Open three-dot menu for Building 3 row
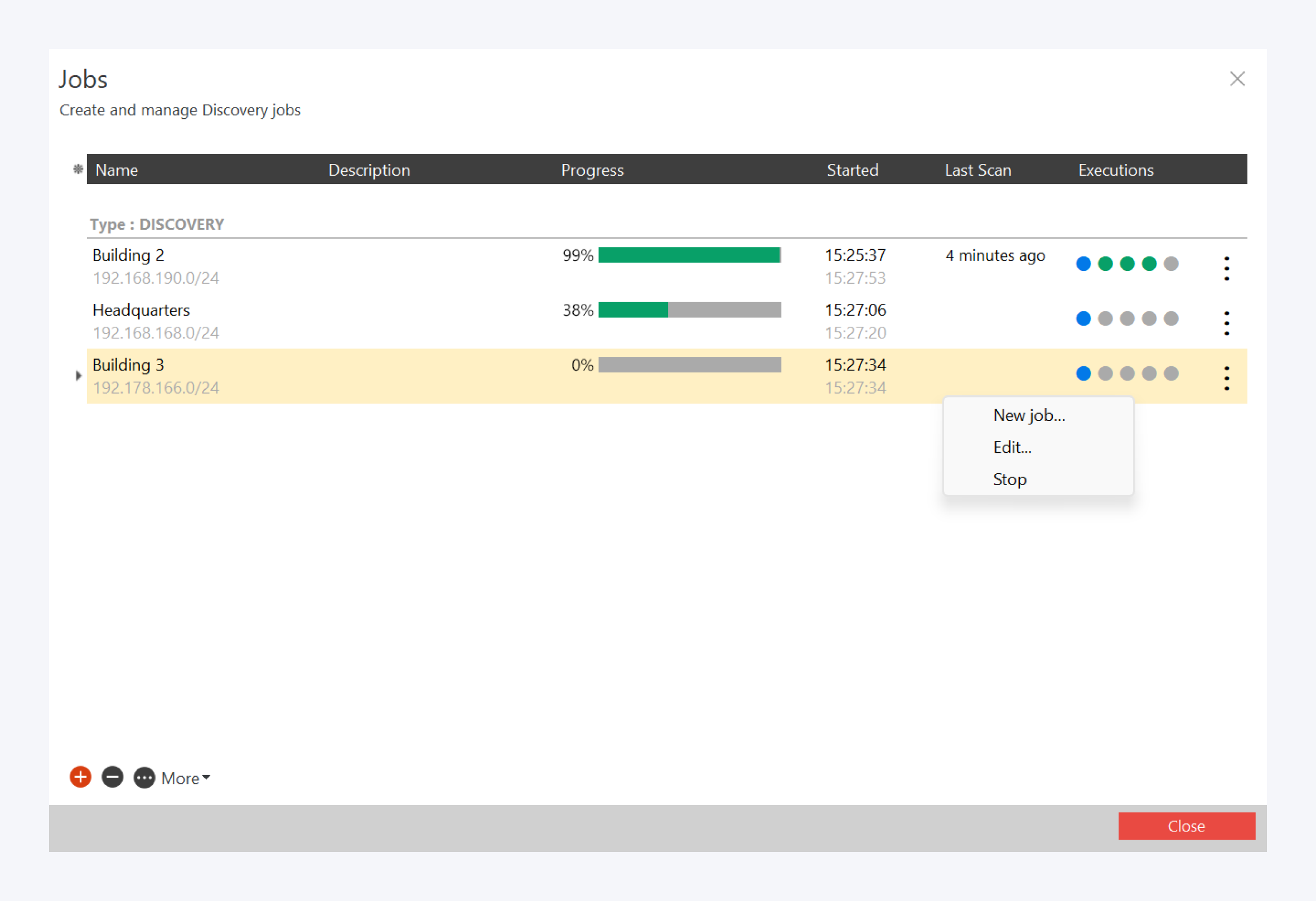 (x=1227, y=377)
